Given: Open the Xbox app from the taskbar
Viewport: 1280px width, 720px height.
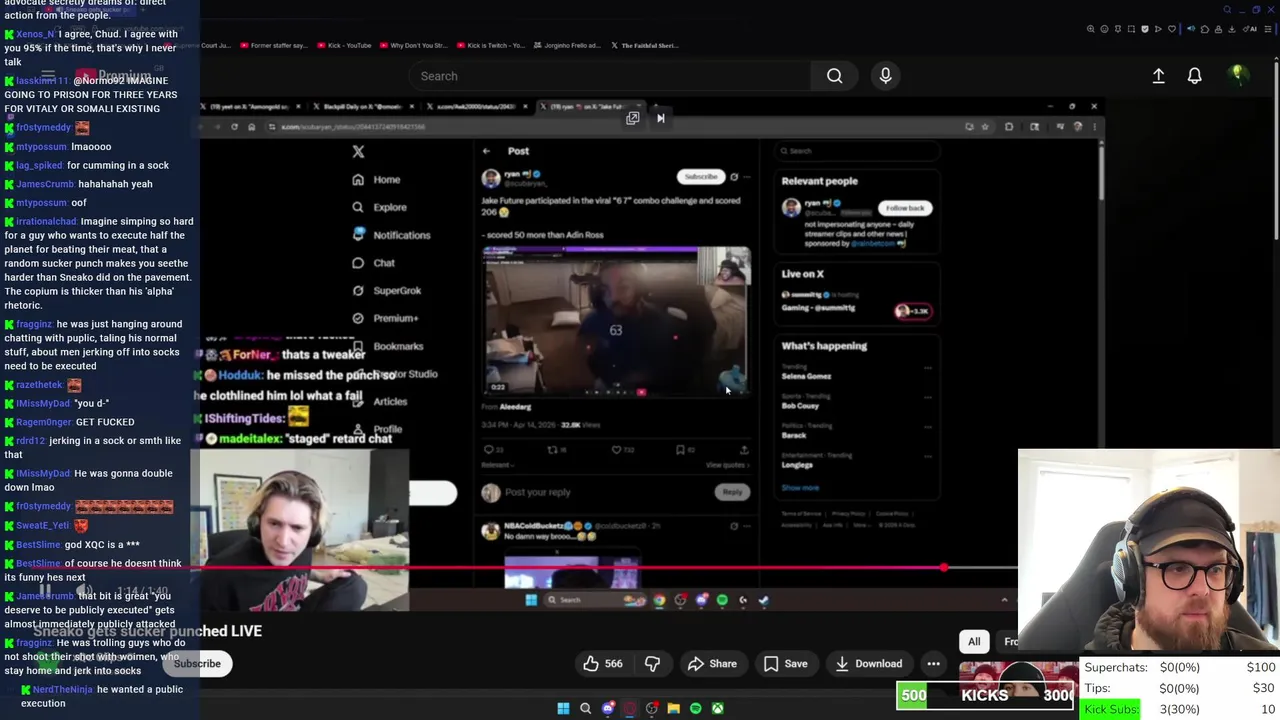Looking at the screenshot, I should (x=717, y=708).
